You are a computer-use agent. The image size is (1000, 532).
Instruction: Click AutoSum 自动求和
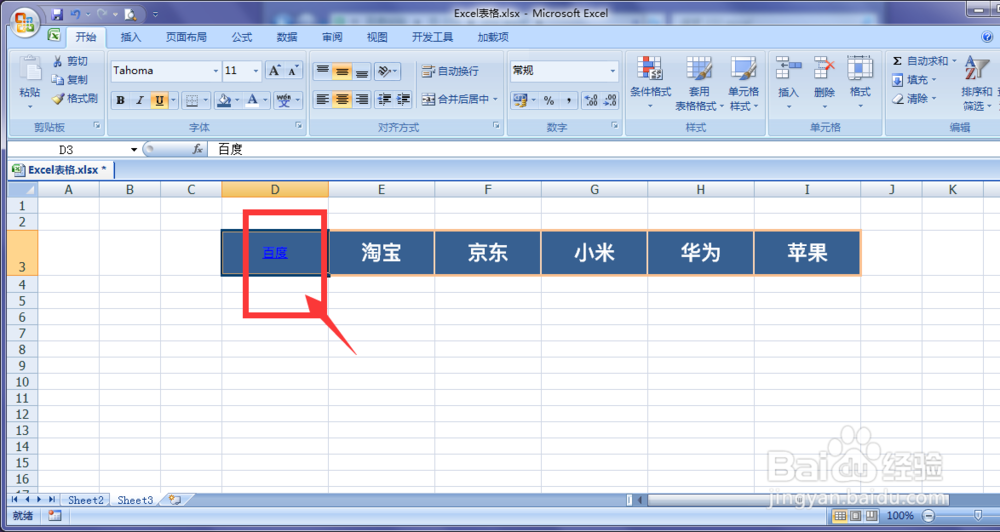[x=923, y=61]
